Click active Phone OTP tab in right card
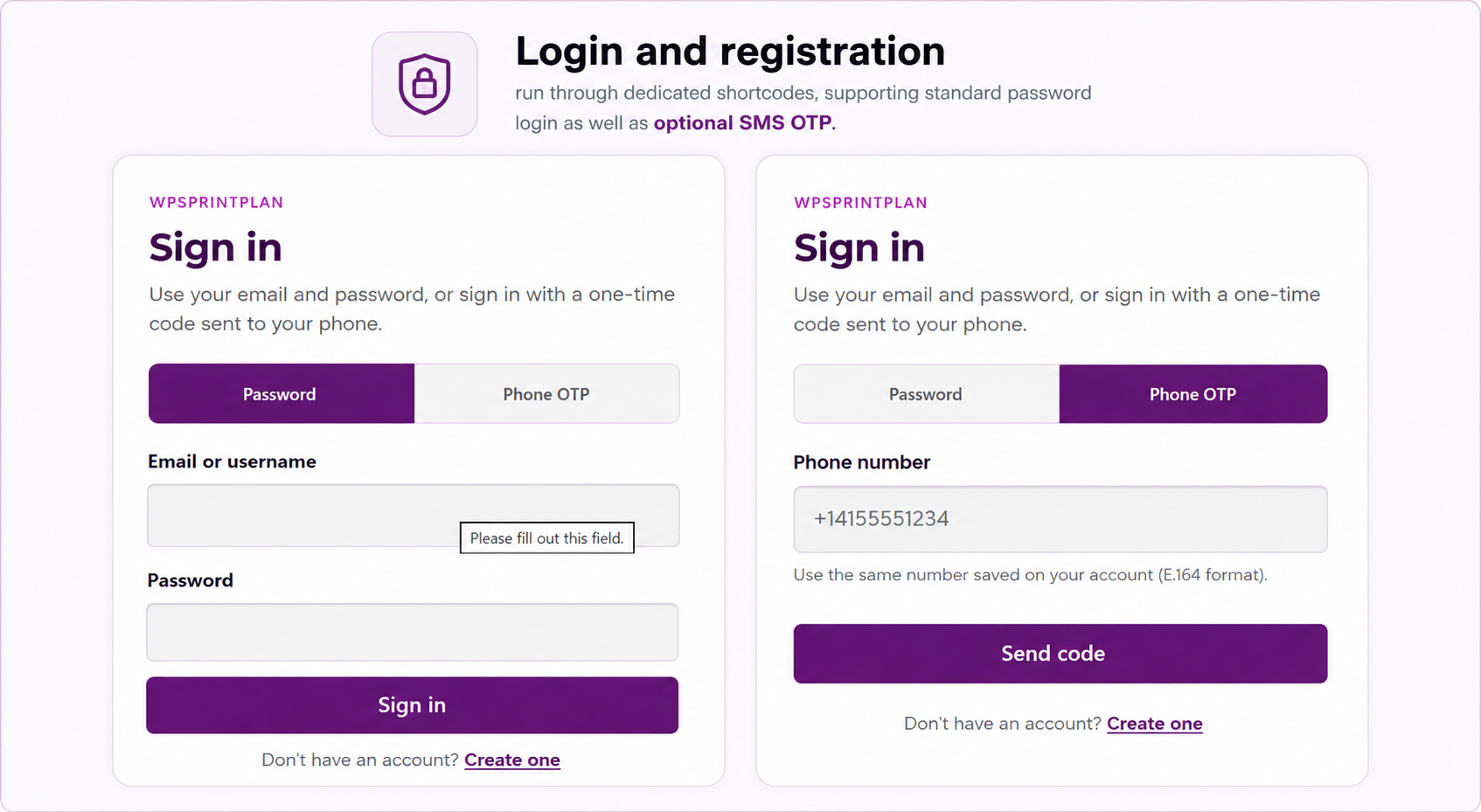 point(1193,394)
